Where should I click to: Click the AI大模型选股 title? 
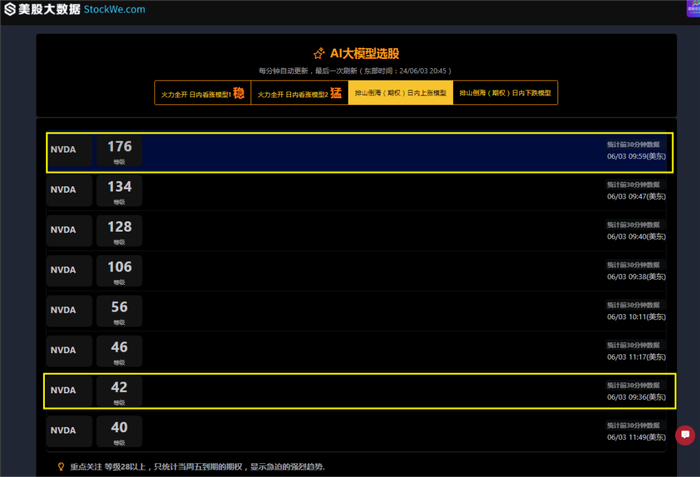click(364, 54)
